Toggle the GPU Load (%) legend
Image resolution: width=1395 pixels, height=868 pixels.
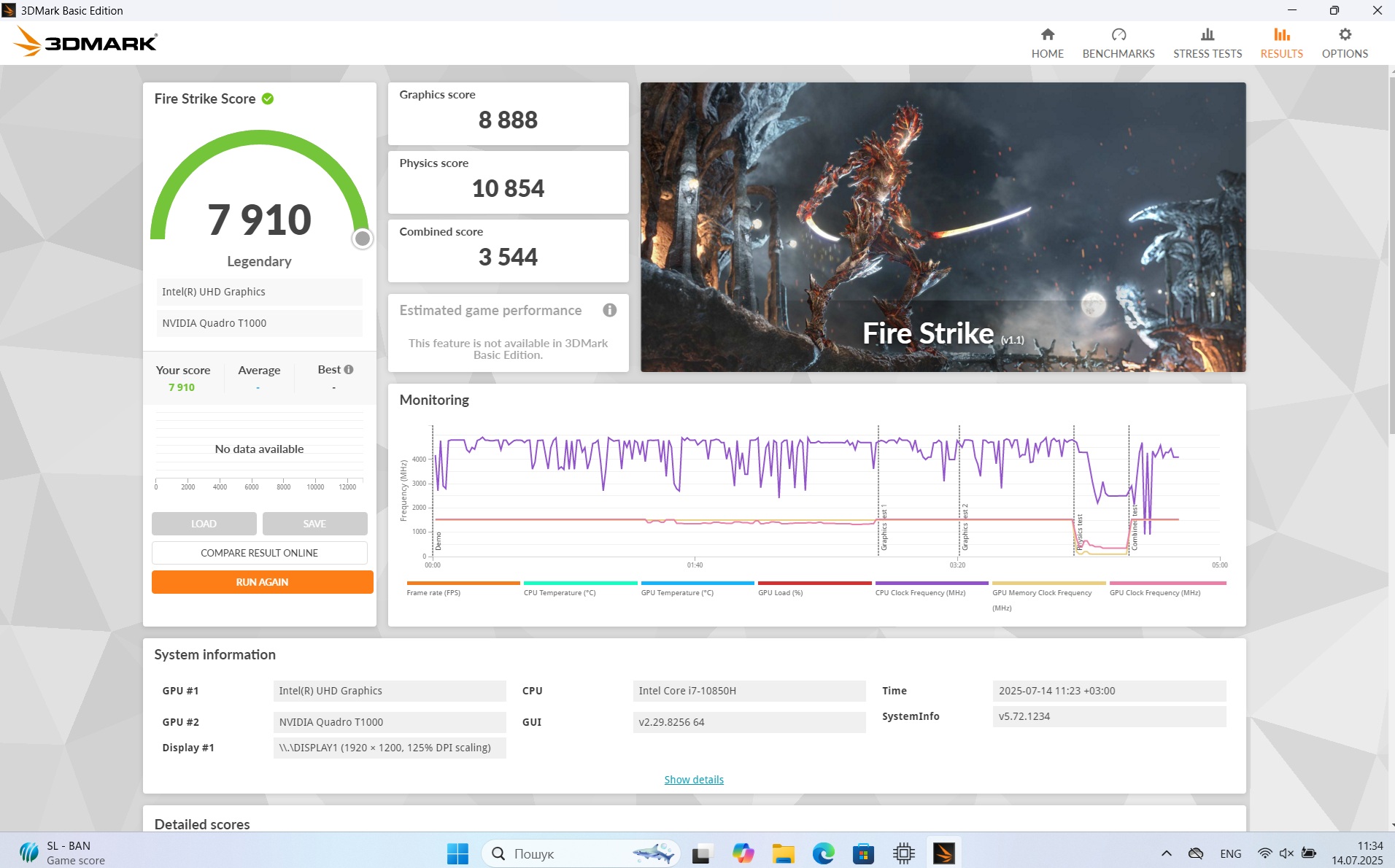[815, 589]
